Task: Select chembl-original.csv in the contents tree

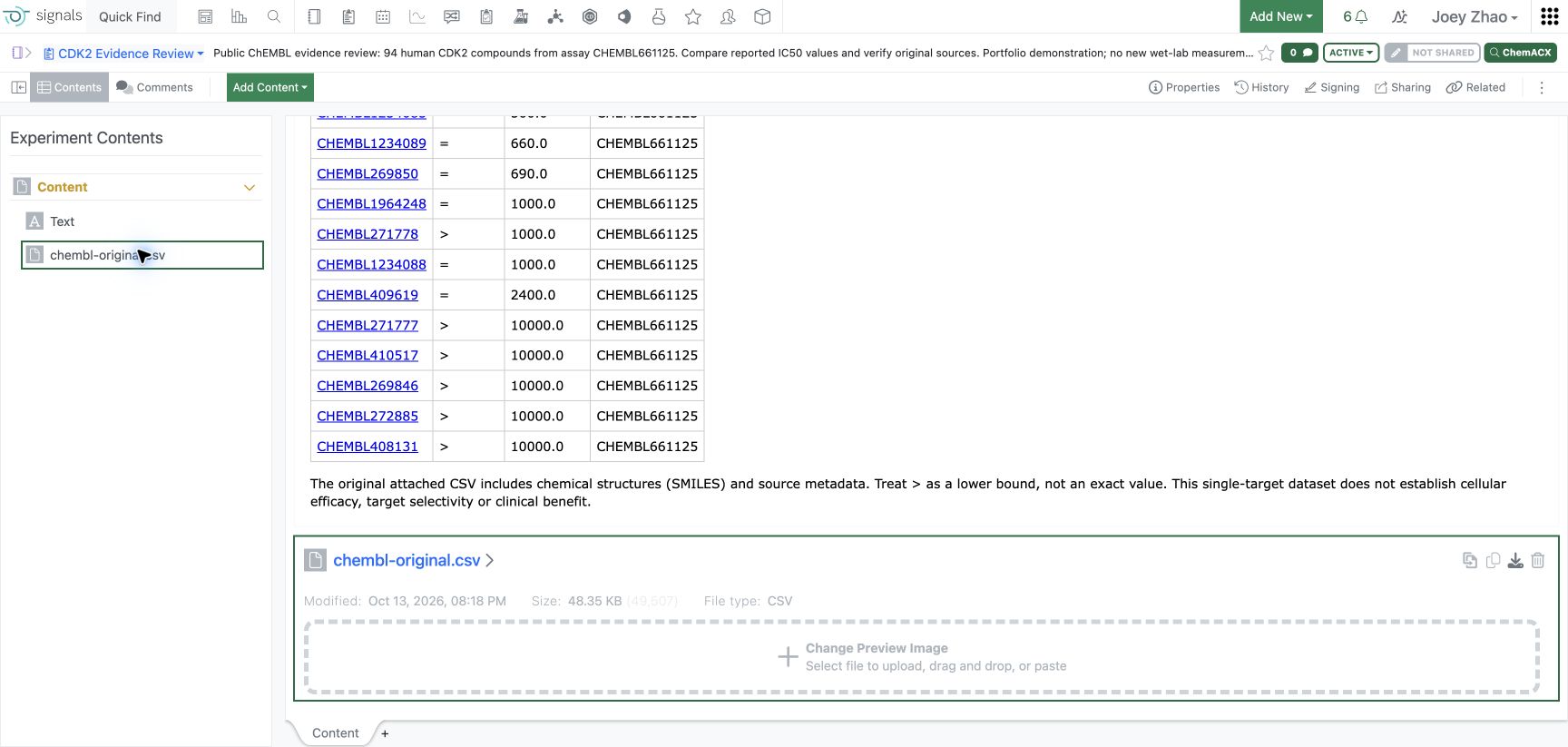Action: 142,255
